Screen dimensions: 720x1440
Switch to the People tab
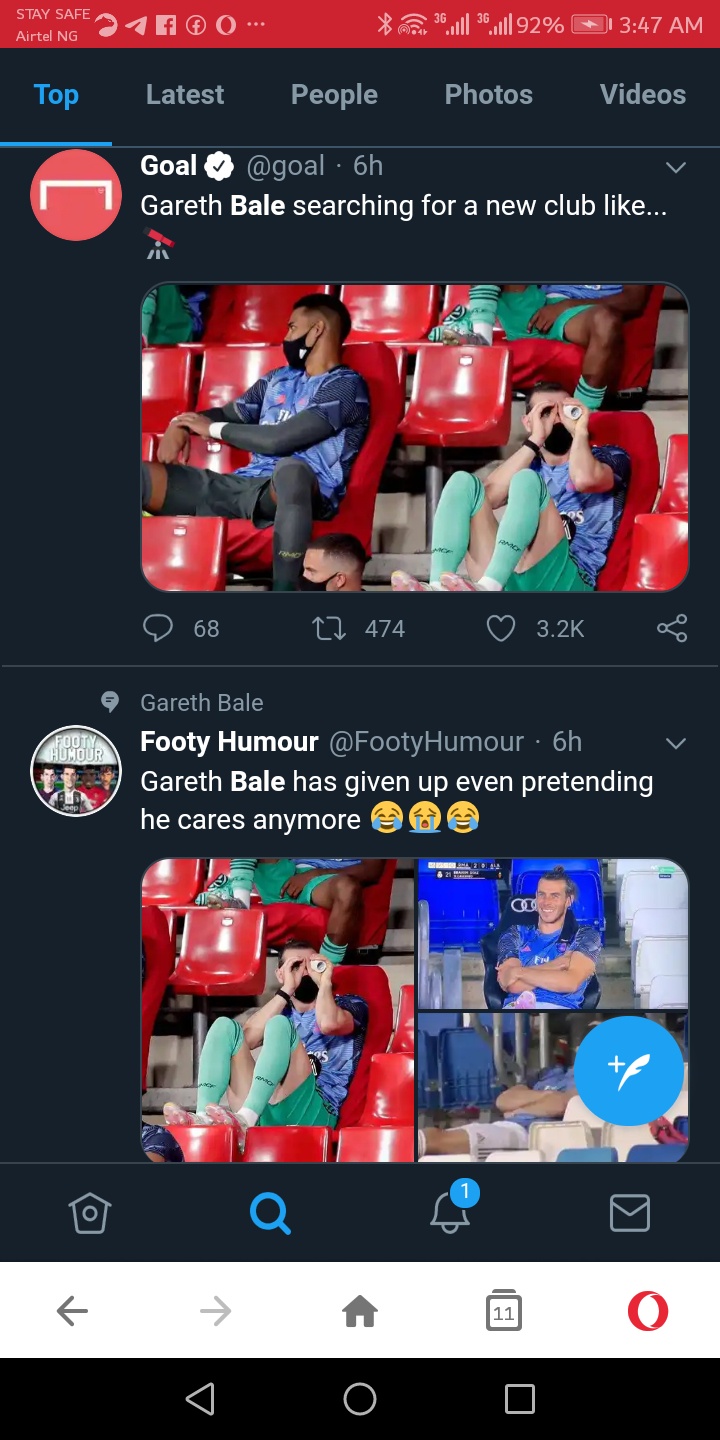tap(334, 95)
